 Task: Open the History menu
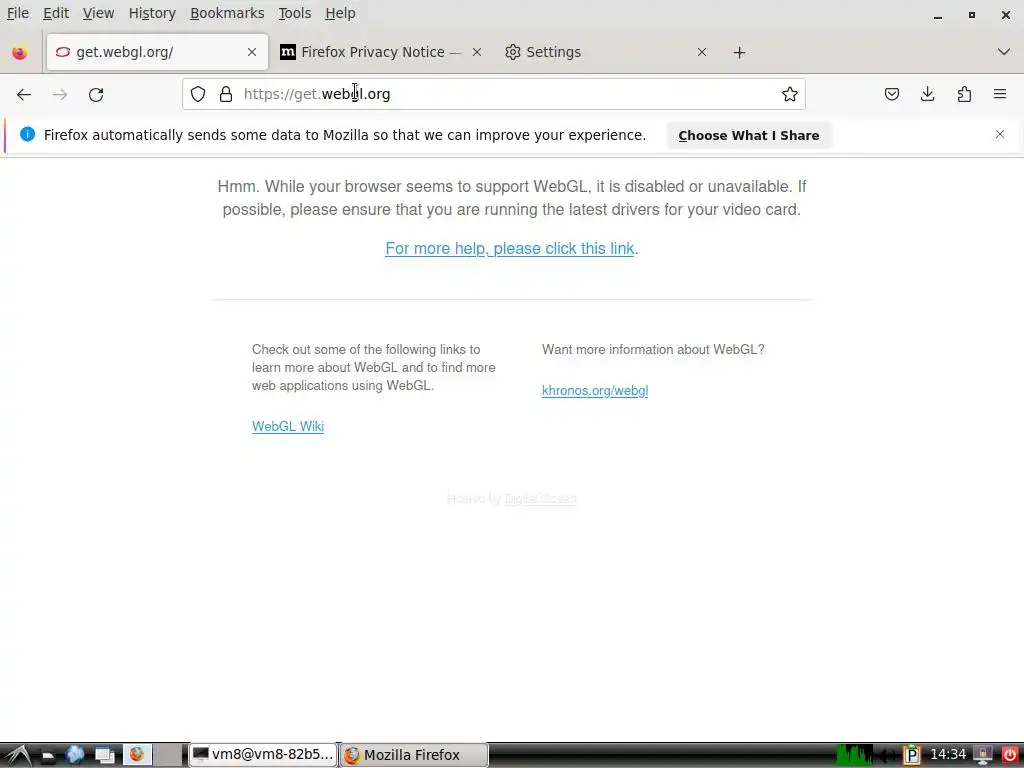tap(152, 13)
